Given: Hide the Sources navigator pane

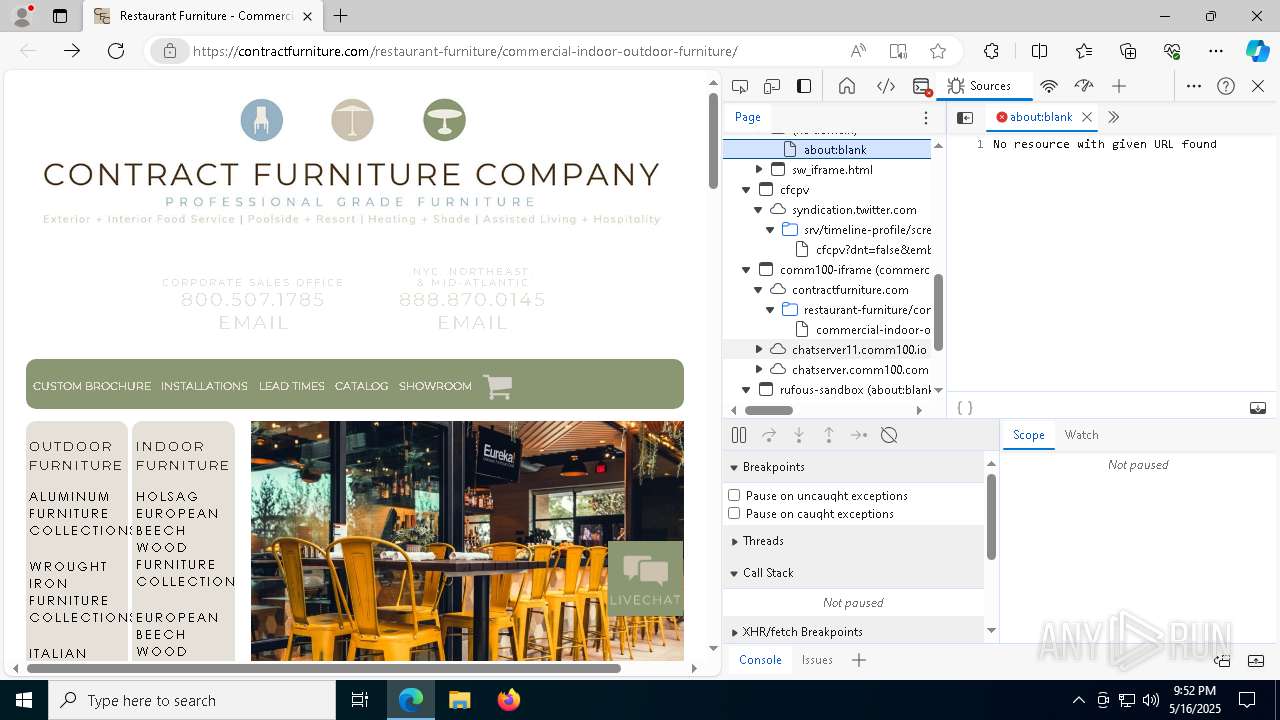Looking at the screenshot, I should [965, 118].
